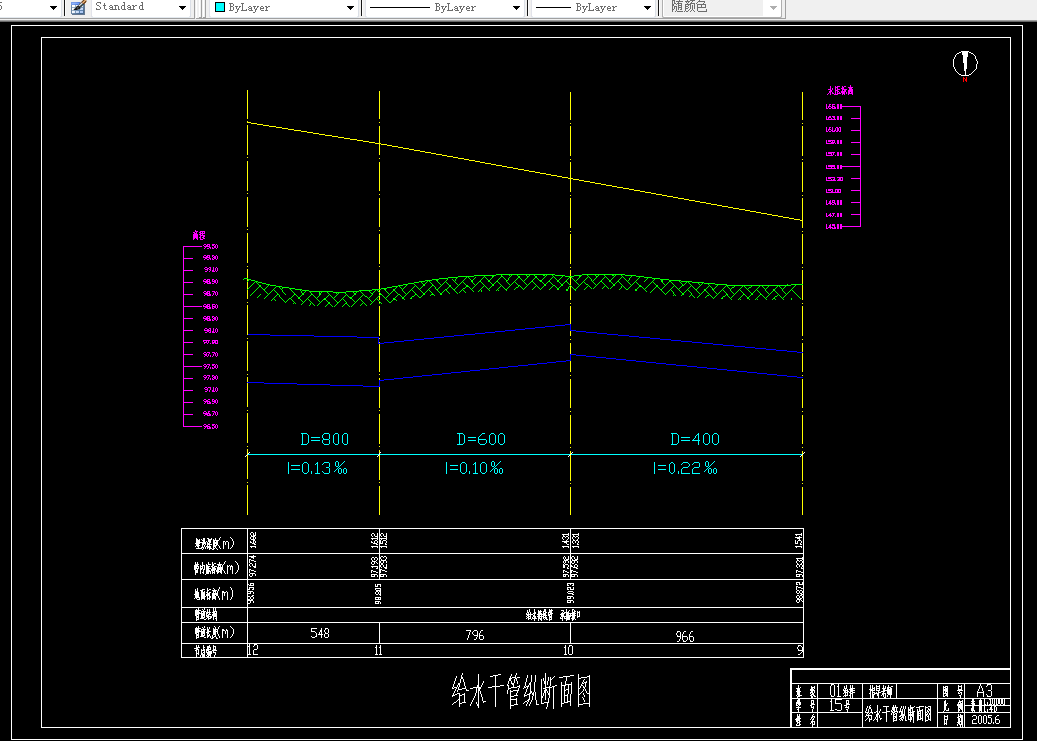This screenshot has width=1037, height=741.
Task: Click the 966 pipe length cell
Action: 685,636
